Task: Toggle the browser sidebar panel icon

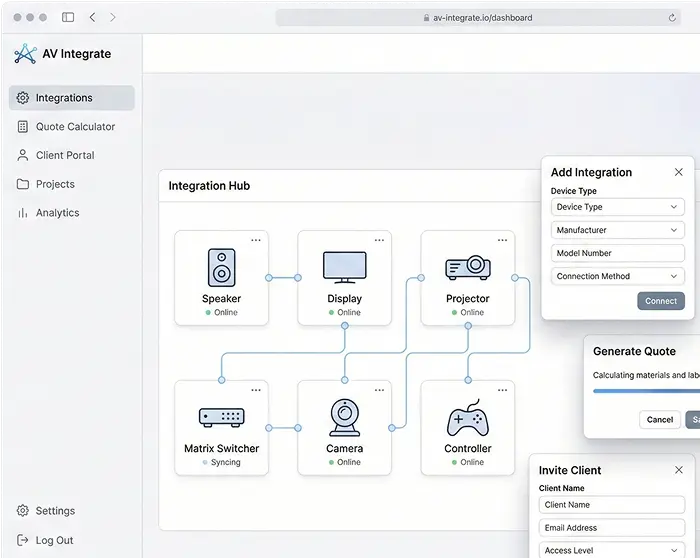Action: click(68, 17)
